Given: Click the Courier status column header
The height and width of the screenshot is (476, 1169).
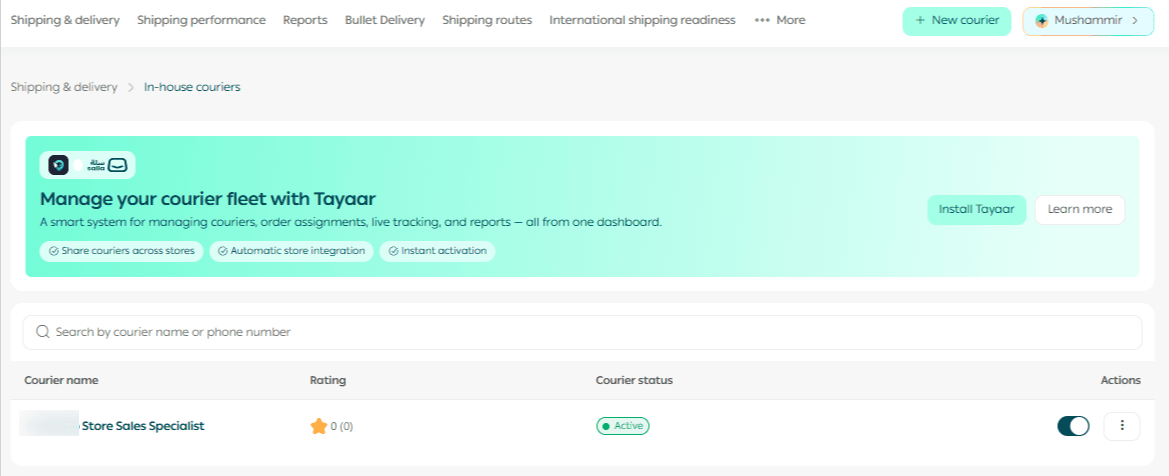Looking at the screenshot, I should (x=634, y=381).
